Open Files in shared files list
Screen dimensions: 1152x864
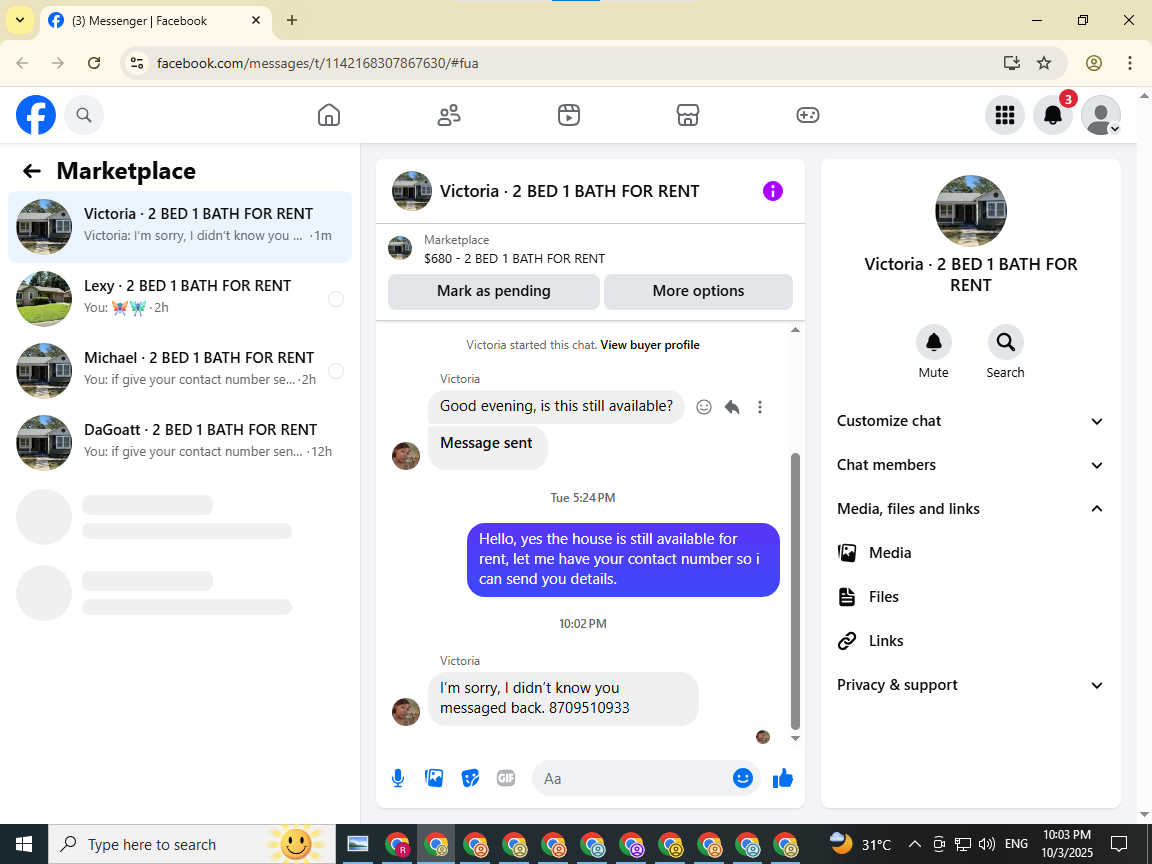click(970, 597)
